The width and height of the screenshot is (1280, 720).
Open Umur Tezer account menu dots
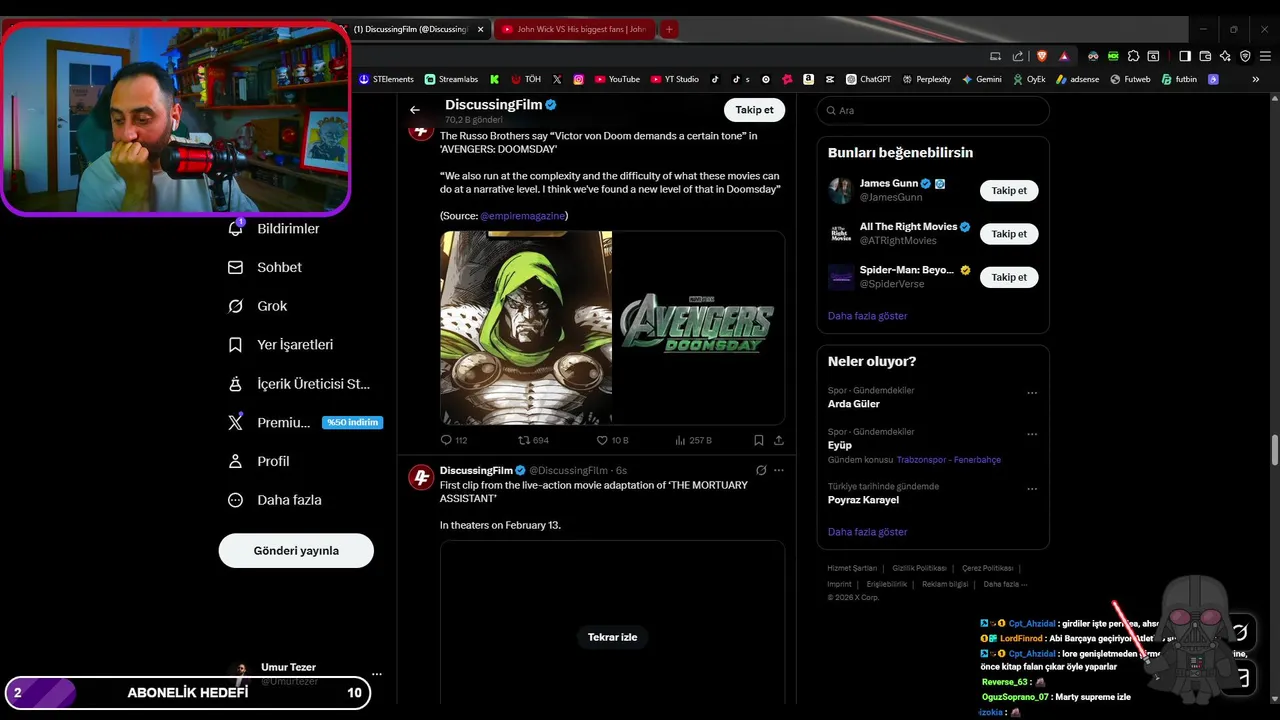pos(376,674)
